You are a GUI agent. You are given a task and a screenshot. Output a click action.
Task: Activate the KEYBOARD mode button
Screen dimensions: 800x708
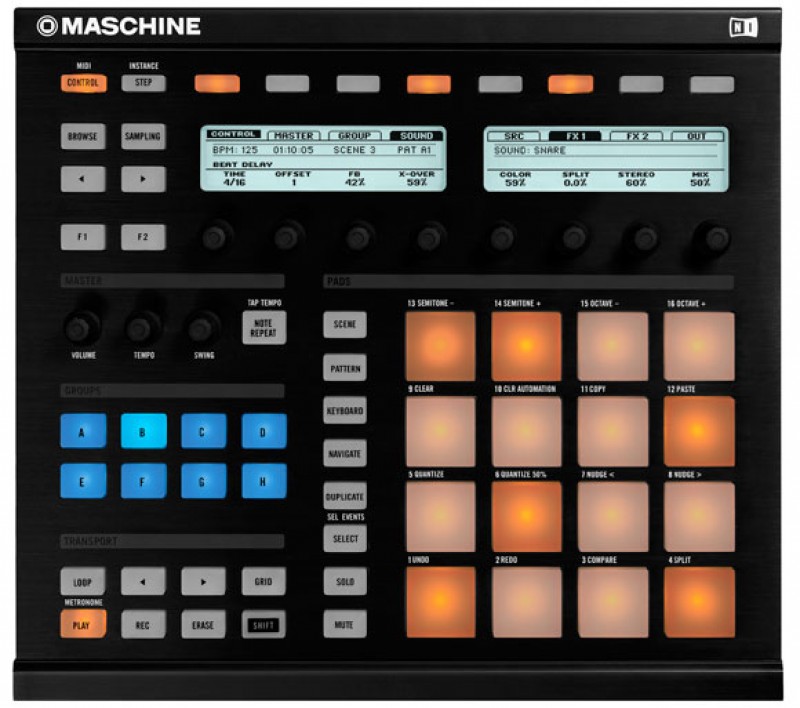click(345, 410)
